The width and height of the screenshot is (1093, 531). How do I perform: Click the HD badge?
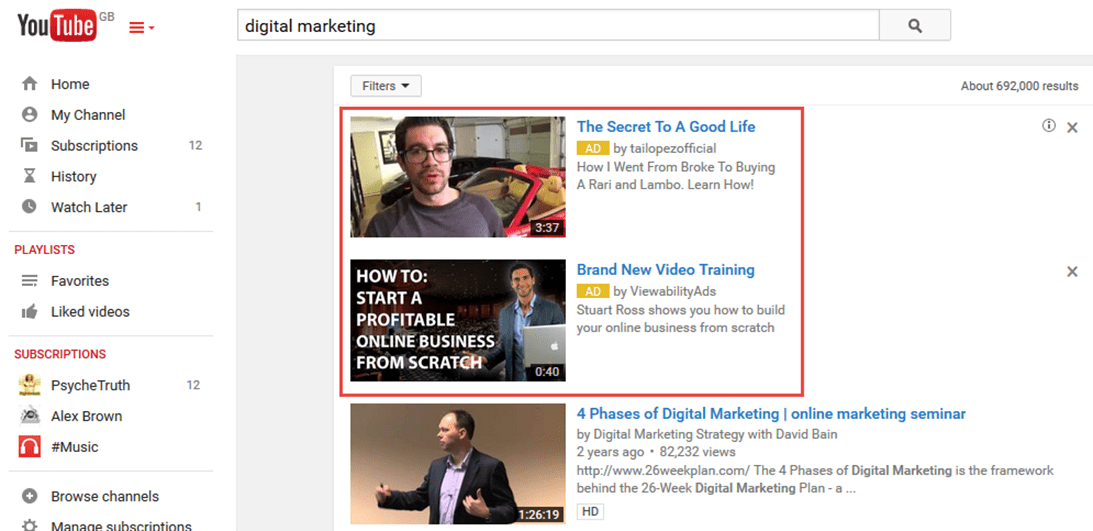(x=590, y=512)
